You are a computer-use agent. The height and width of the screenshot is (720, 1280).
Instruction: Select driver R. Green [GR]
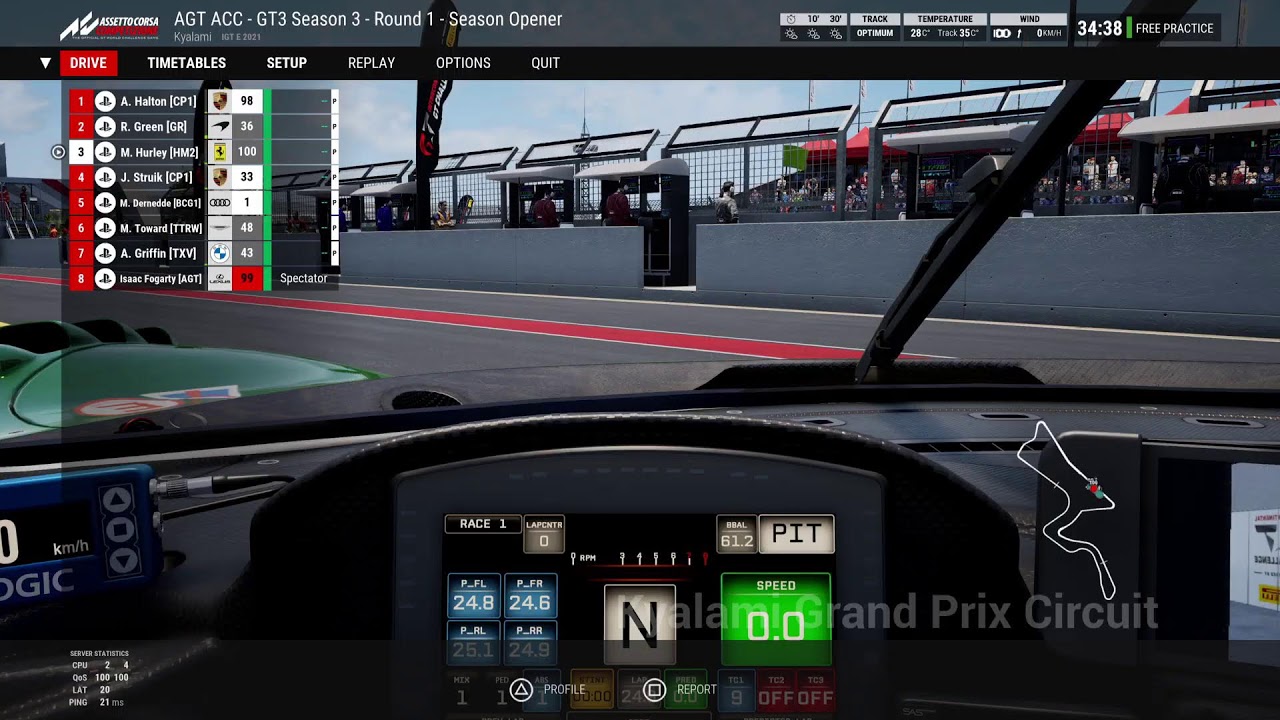point(153,127)
